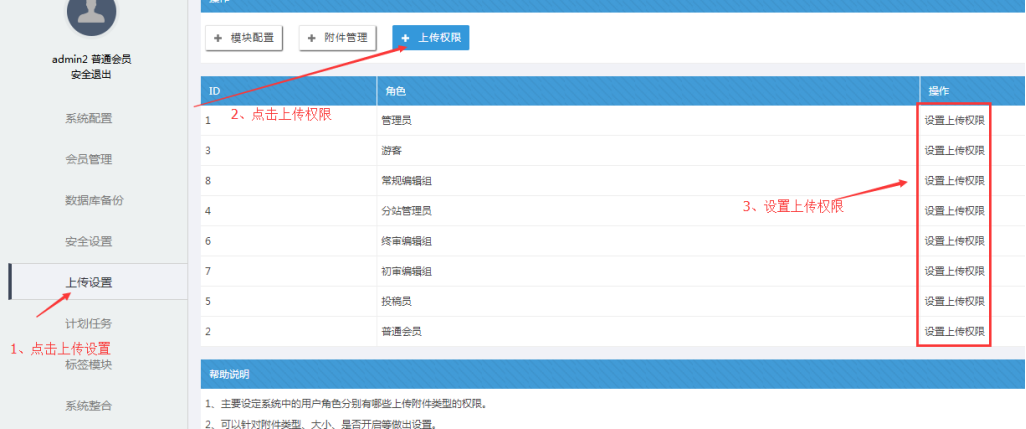Open 系统配置 in the sidebar
This screenshot has height=429, width=1026.
pos(89,118)
